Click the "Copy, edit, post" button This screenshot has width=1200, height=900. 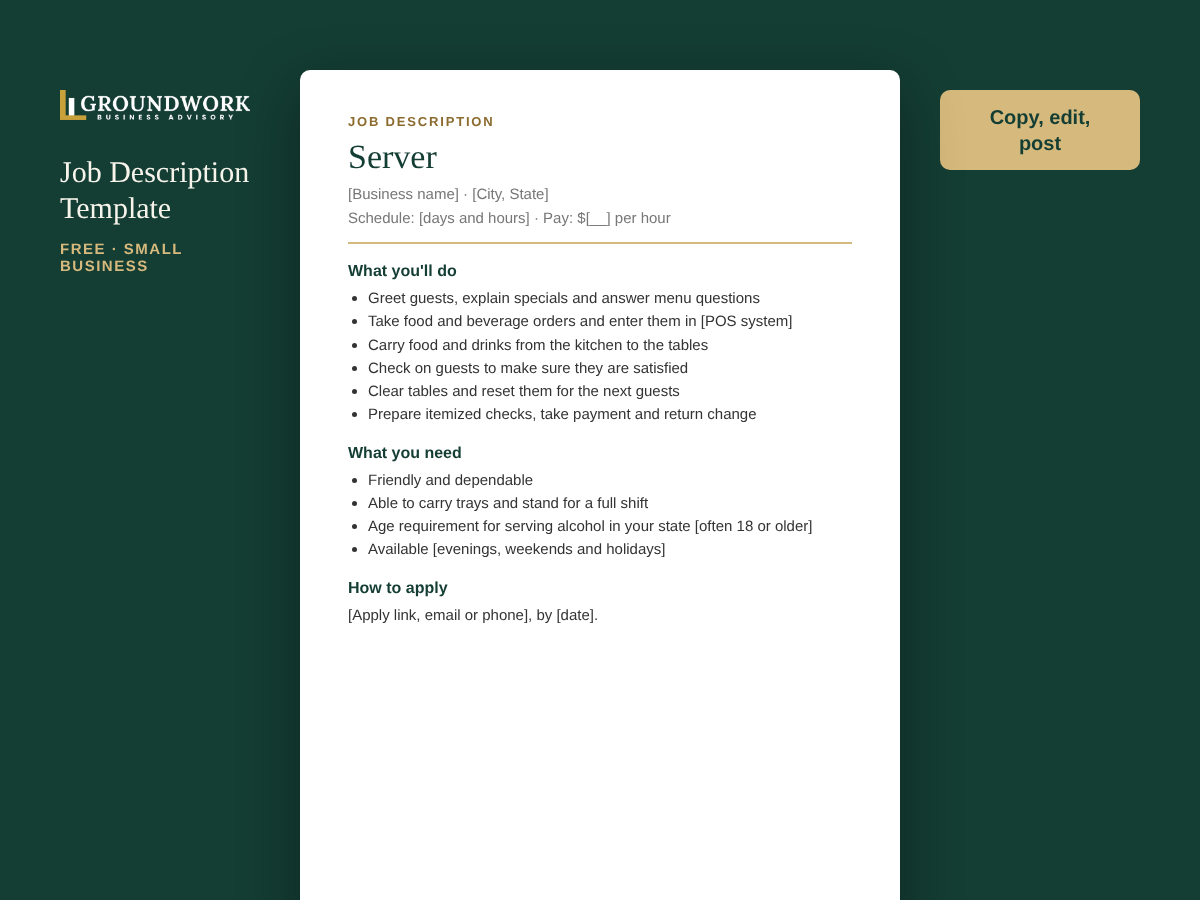1040,130
